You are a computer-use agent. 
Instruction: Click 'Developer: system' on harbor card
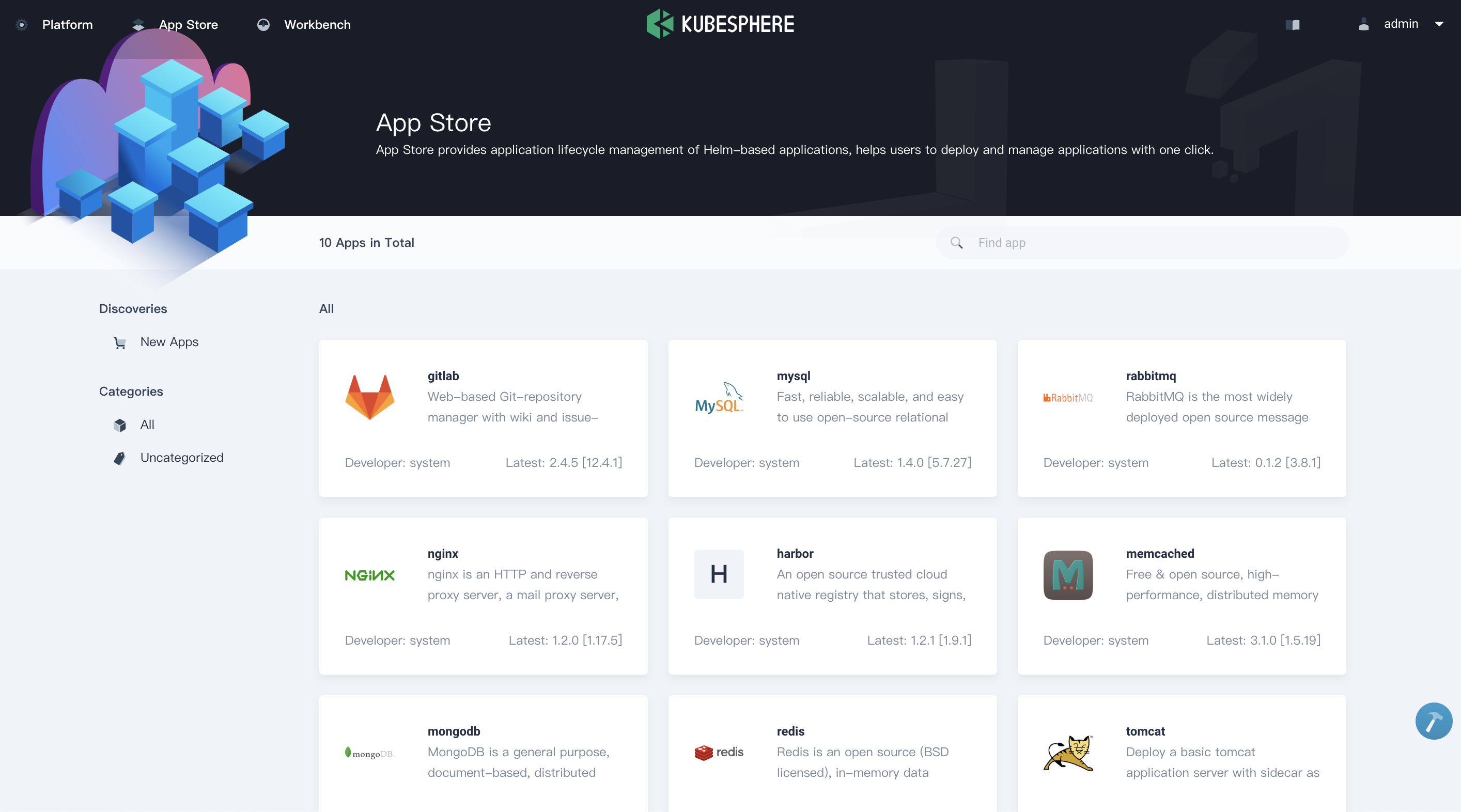(x=747, y=640)
